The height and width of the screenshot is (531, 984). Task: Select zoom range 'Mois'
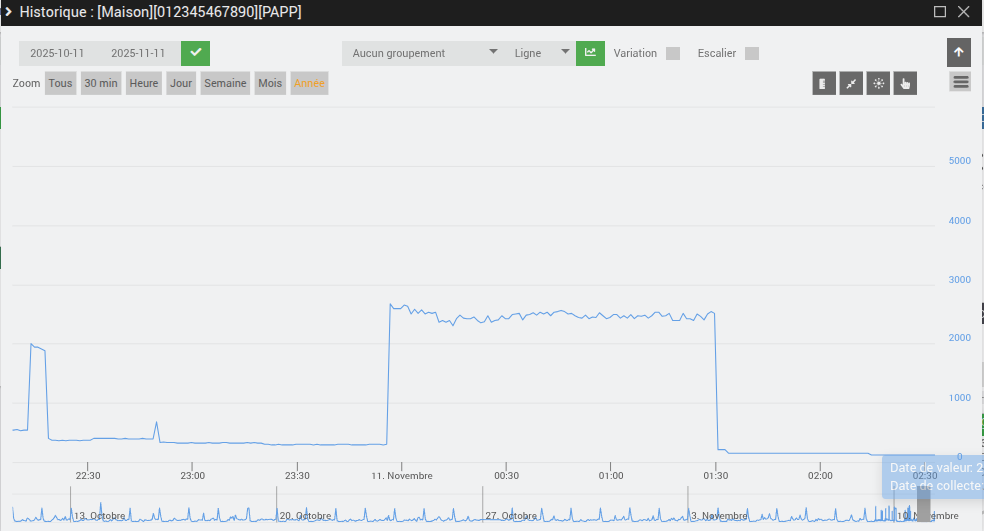coord(270,83)
